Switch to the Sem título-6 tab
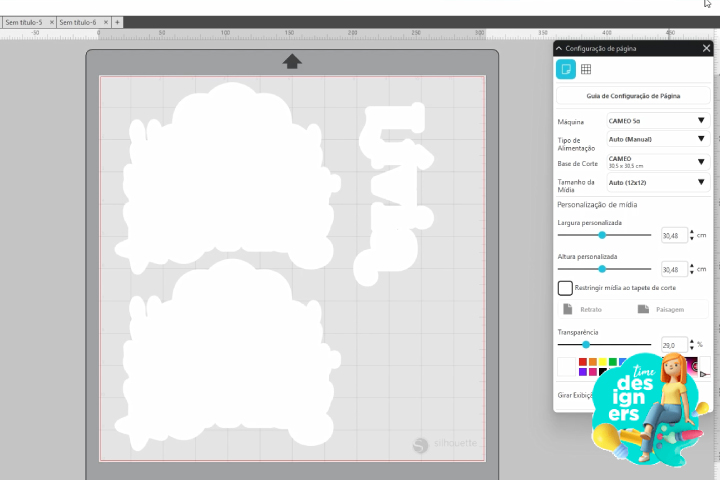This screenshot has height=480, width=720. (x=78, y=21)
